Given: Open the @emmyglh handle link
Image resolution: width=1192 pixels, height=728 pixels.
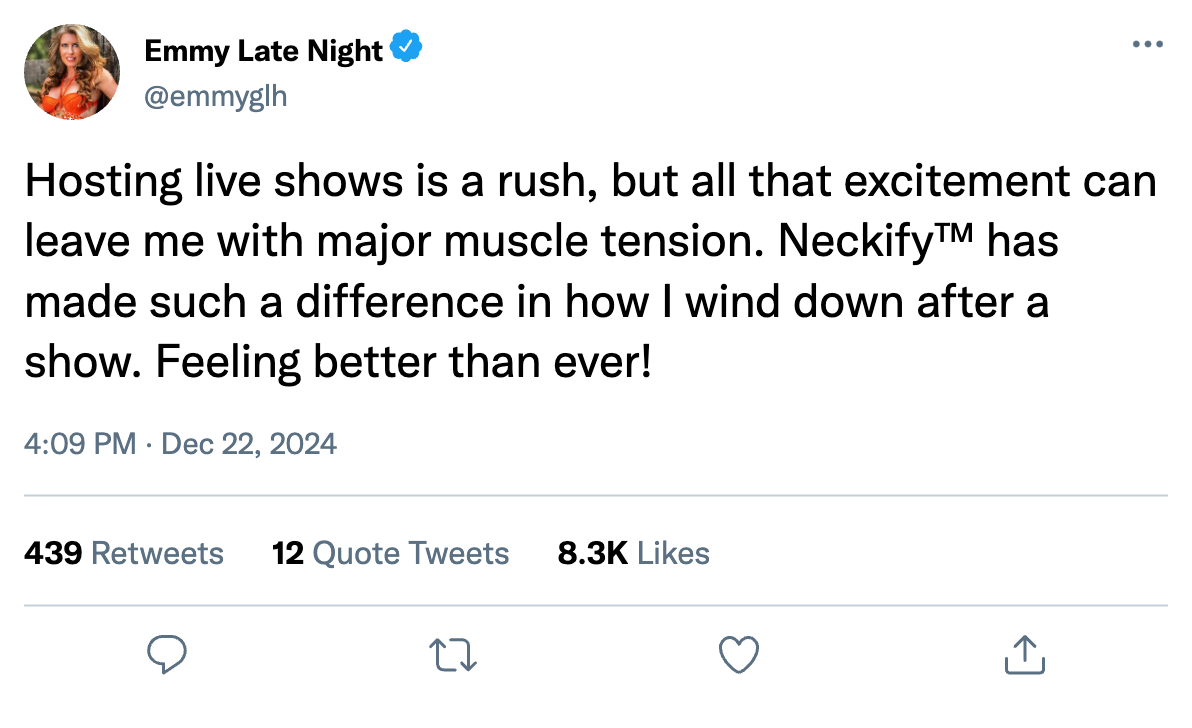Looking at the screenshot, I should click(216, 97).
